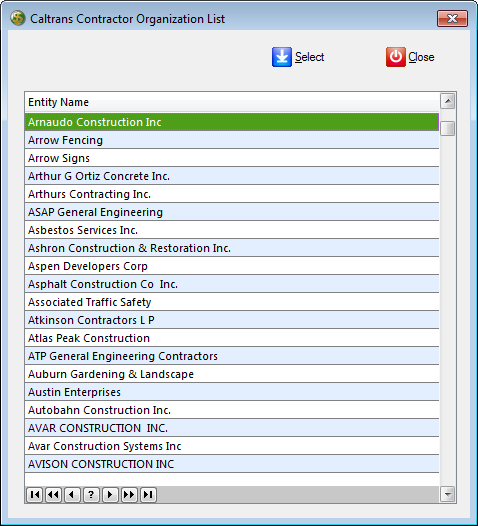Go to next page double-arrow icon
This screenshot has width=478, height=526.
pyautogui.click(x=129, y=495)
